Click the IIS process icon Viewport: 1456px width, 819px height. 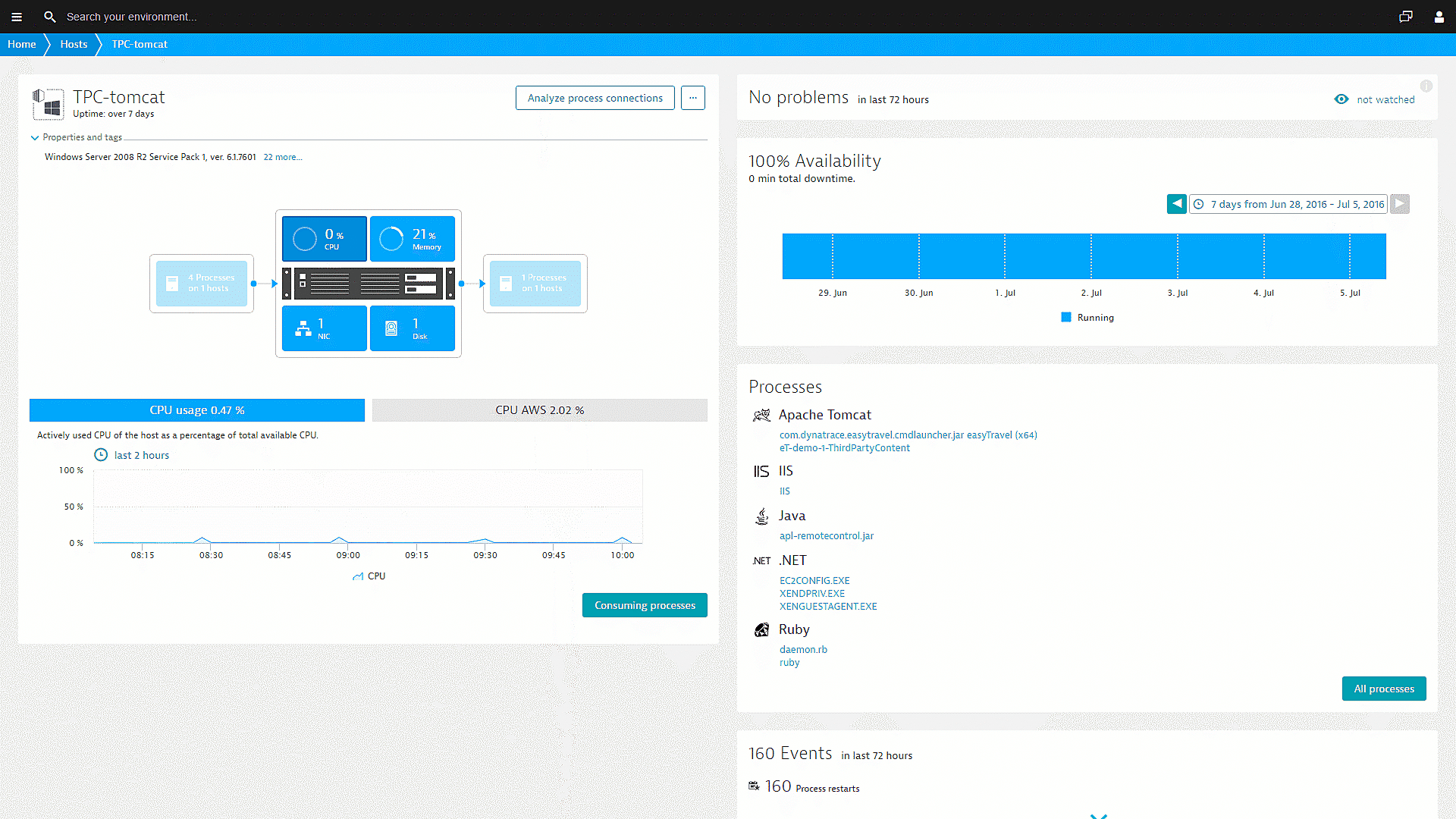click(x=761, y=470)
